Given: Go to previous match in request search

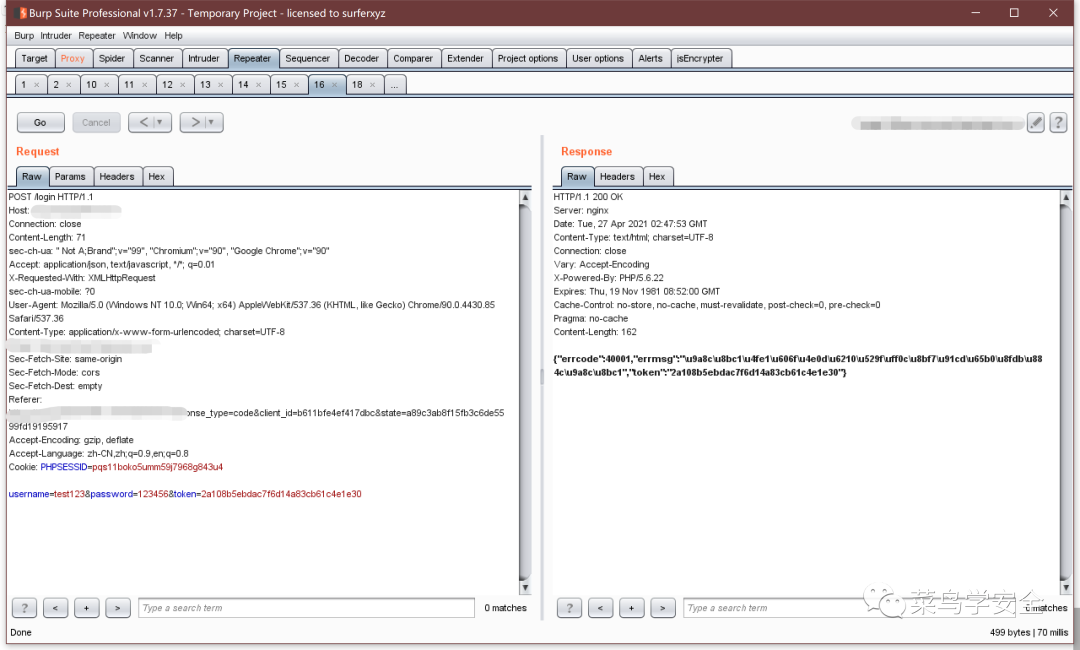Looking at the screenshot, I should point(55,608).
